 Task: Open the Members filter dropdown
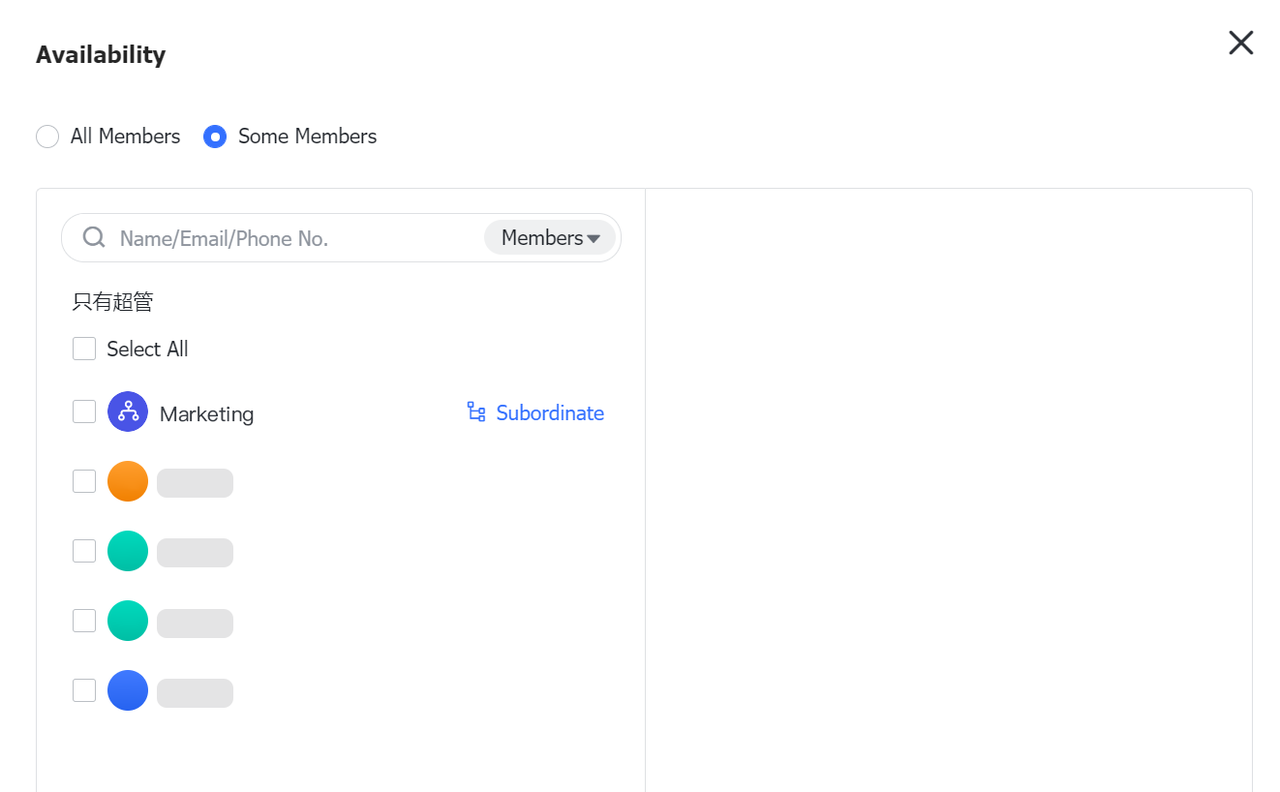[x=550, y=238]
